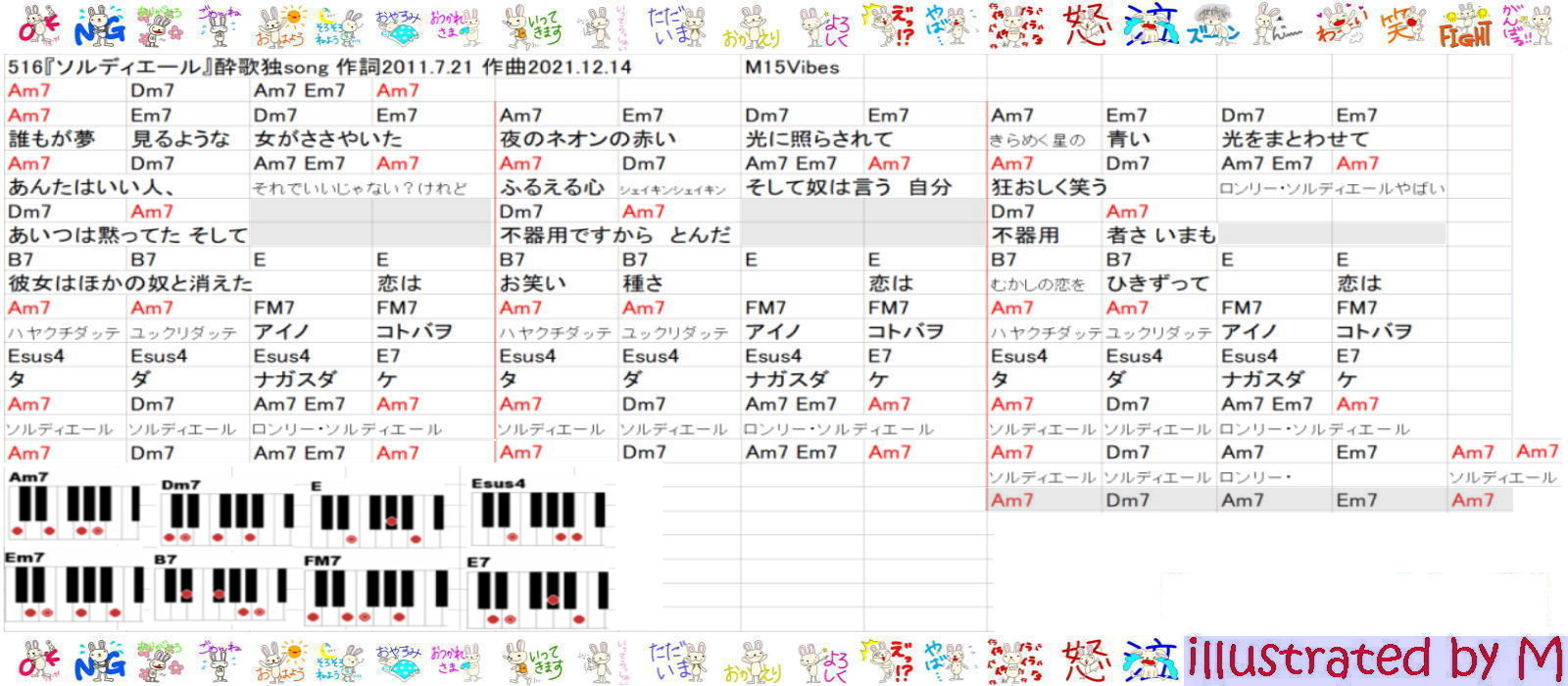This screenshot has height=686, width=1568.
Task: Choose the blue 泣 crying rabbit sticker in bottom row
Action: click(1148, 661)
